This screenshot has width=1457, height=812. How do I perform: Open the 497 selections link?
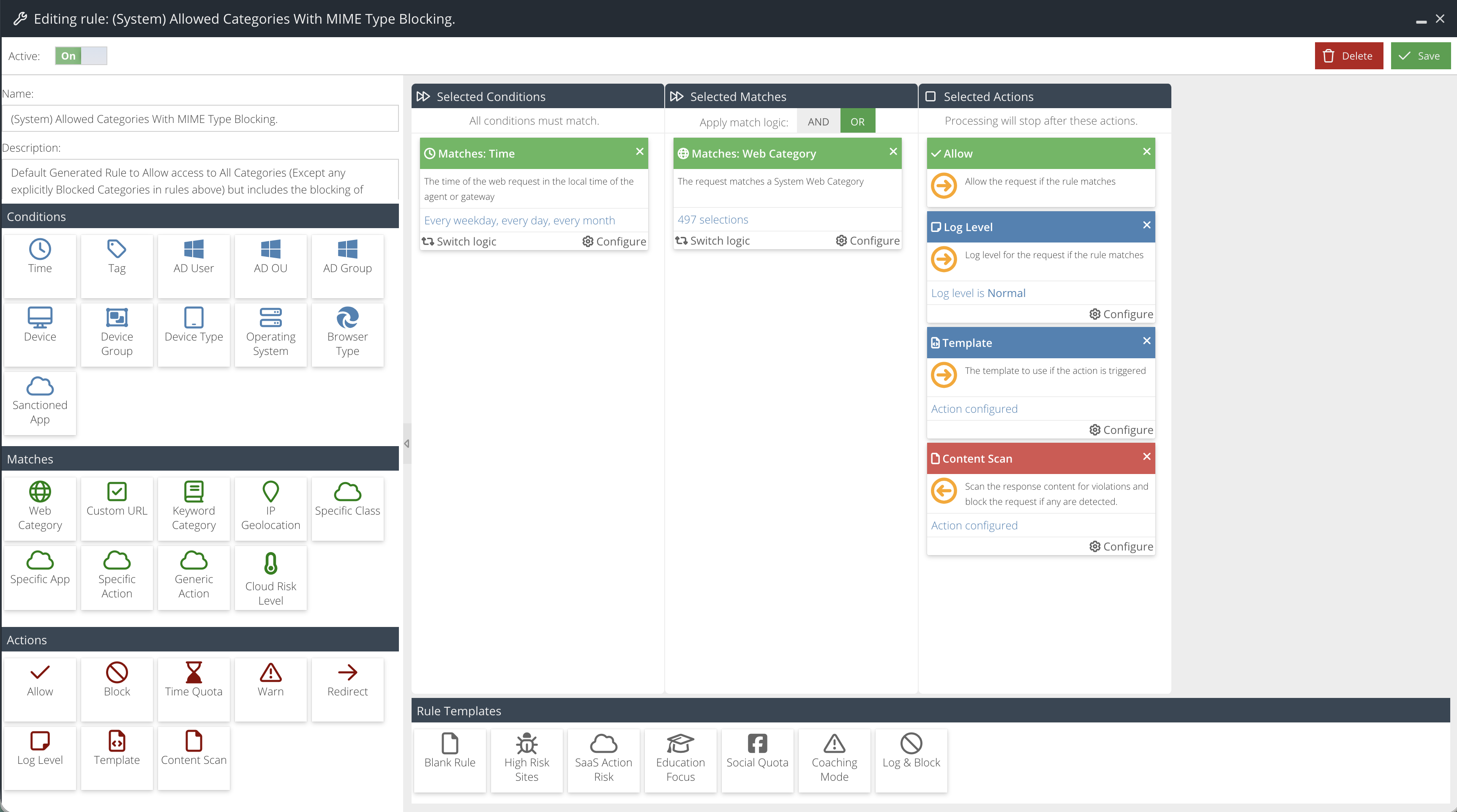(x=713, y=219)
